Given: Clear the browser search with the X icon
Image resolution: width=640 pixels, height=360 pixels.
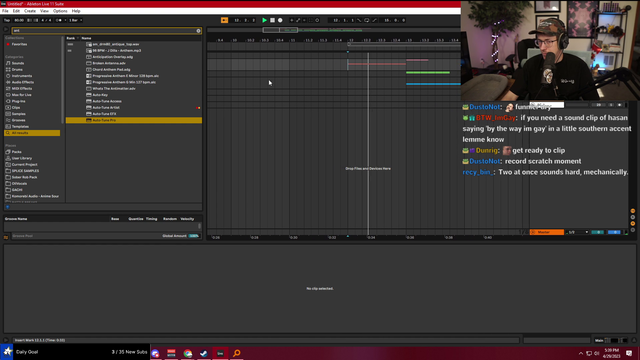Looking at the screenshot, I should click(198, 31).
